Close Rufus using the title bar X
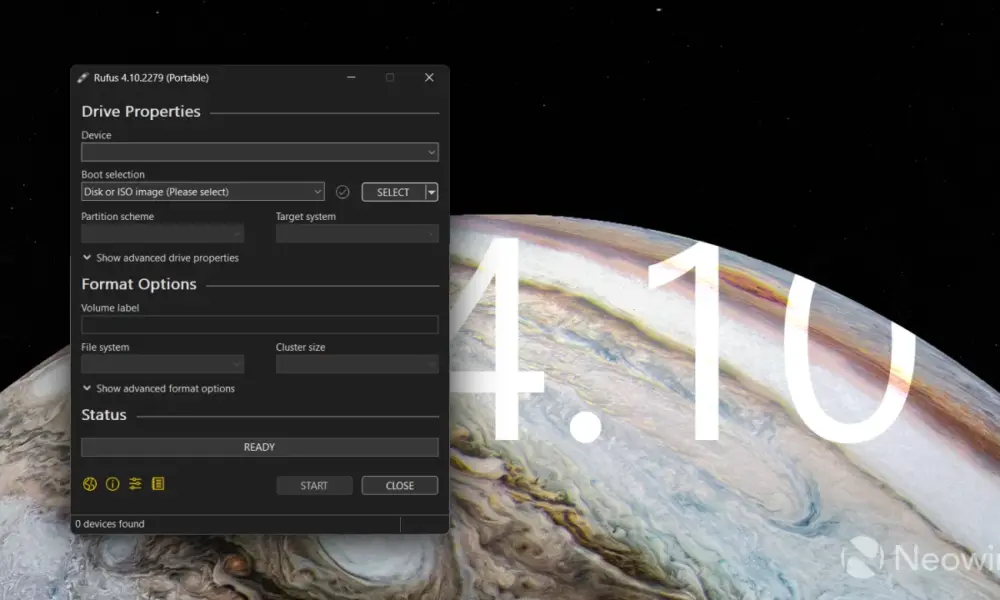1000x600 pixels. (429, 78)
